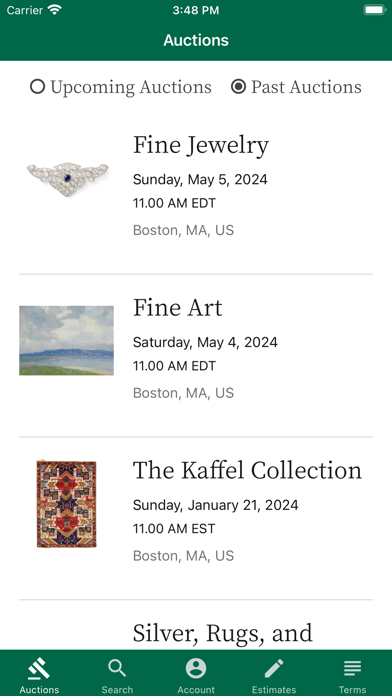Image resolution: width=392 pixels, height=696 pixels.
Task: Open the Fine Art auction title
Action: coord(178,308)
